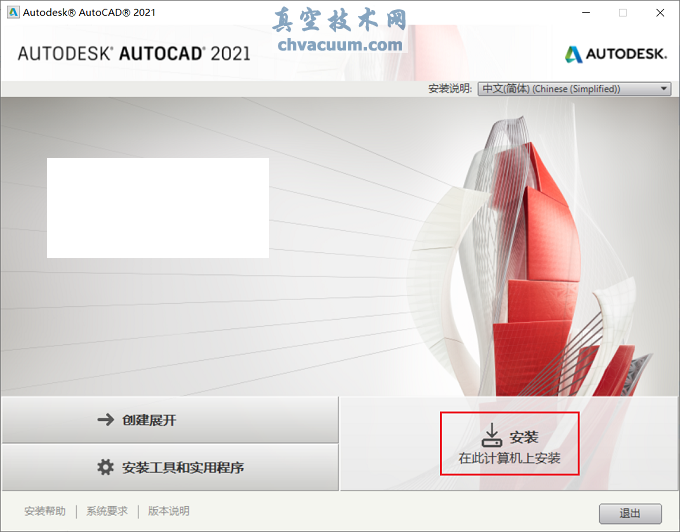
Task: Open the 安装帮助 link
Action: [x=45, y=511]
